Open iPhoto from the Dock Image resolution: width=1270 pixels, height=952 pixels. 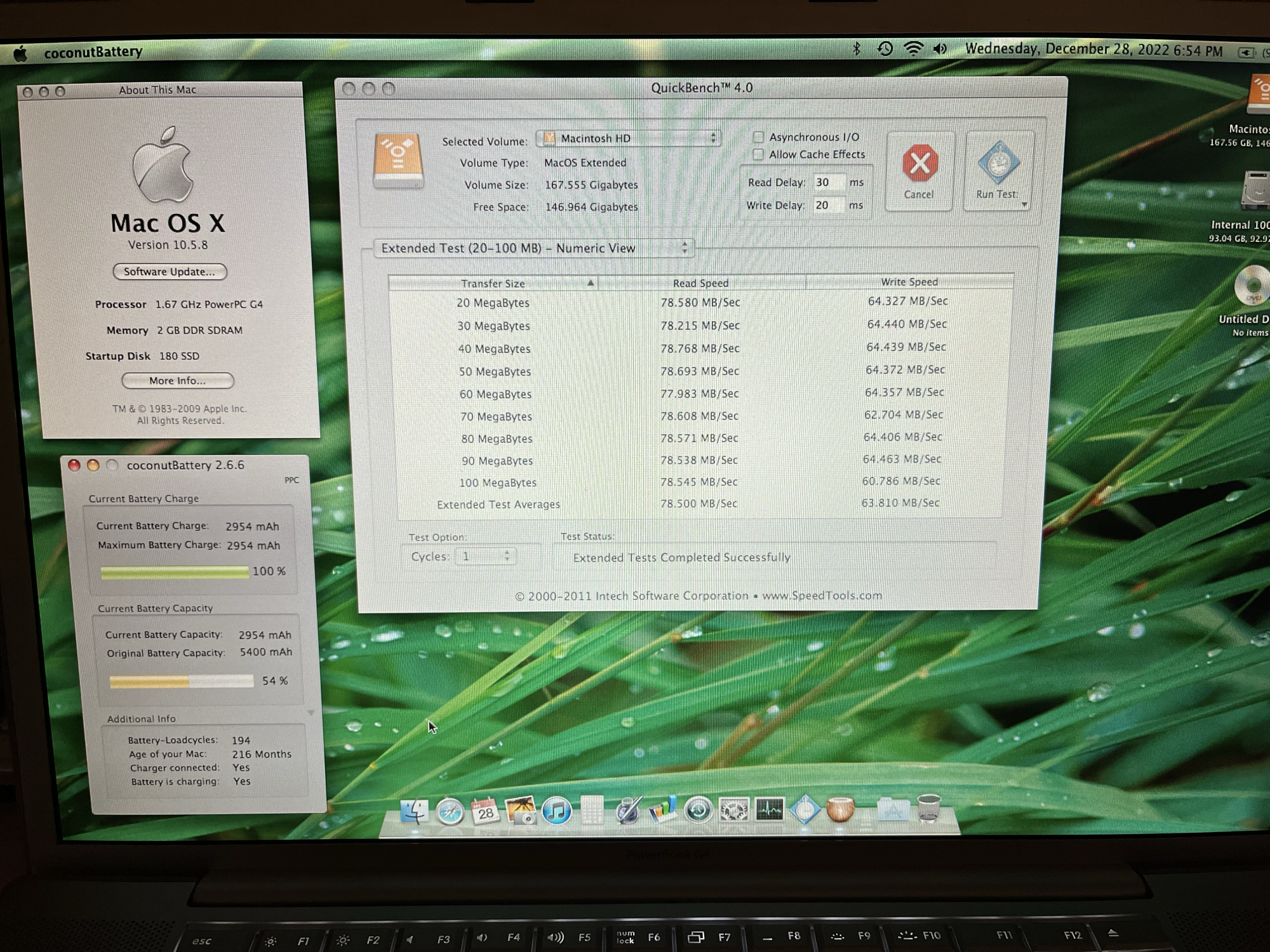tap(521, 810)
